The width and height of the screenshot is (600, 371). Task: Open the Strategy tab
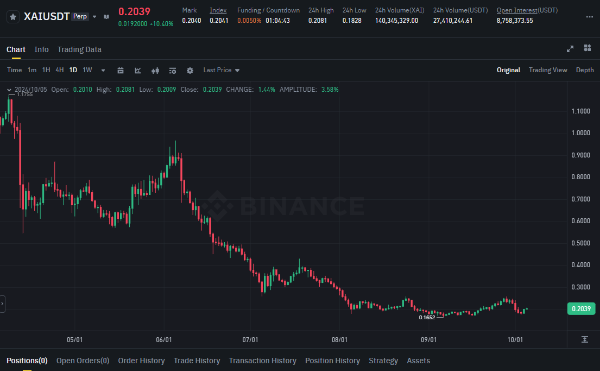[383, 361]
